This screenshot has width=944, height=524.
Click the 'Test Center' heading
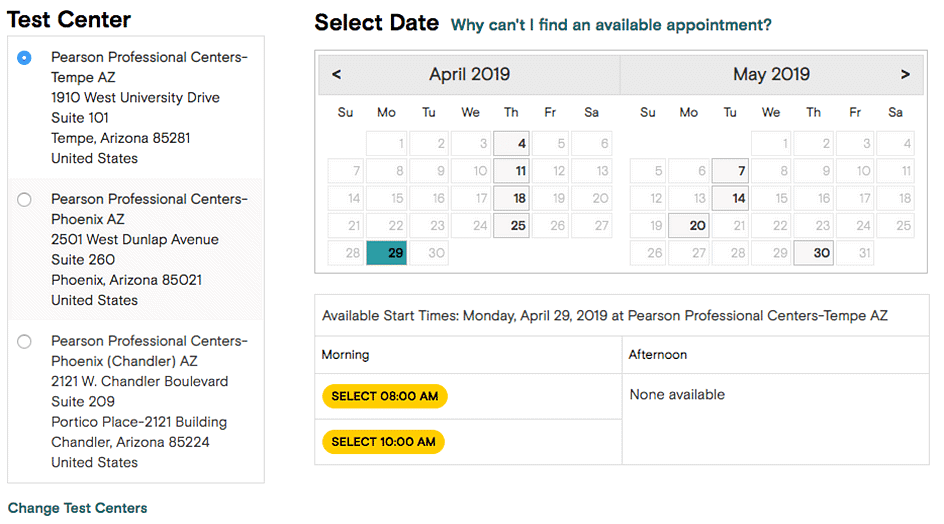pos(69,19)
